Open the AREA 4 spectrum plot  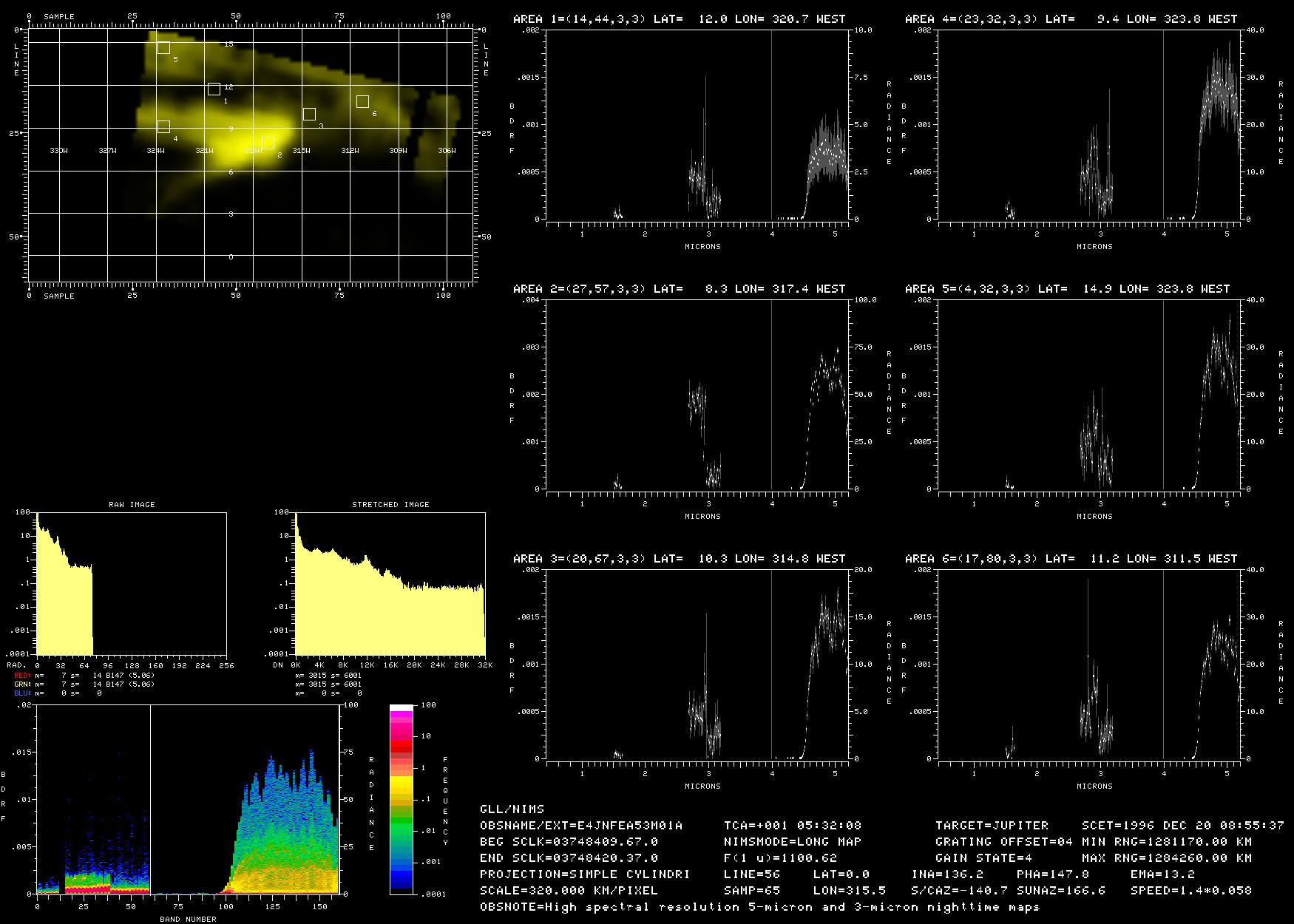(1089, 125)
